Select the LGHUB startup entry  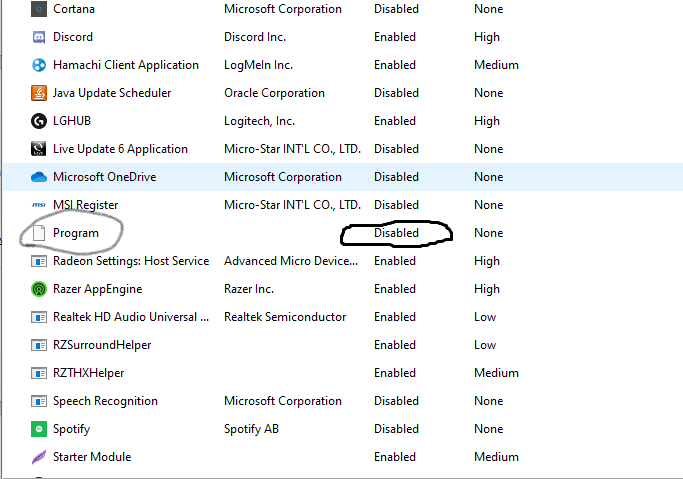(72, 121)
